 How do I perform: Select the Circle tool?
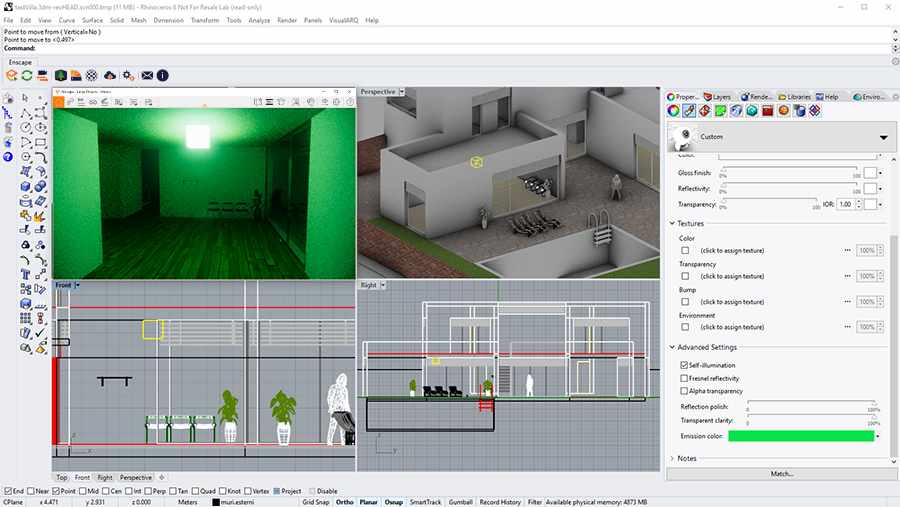(25, 127)
